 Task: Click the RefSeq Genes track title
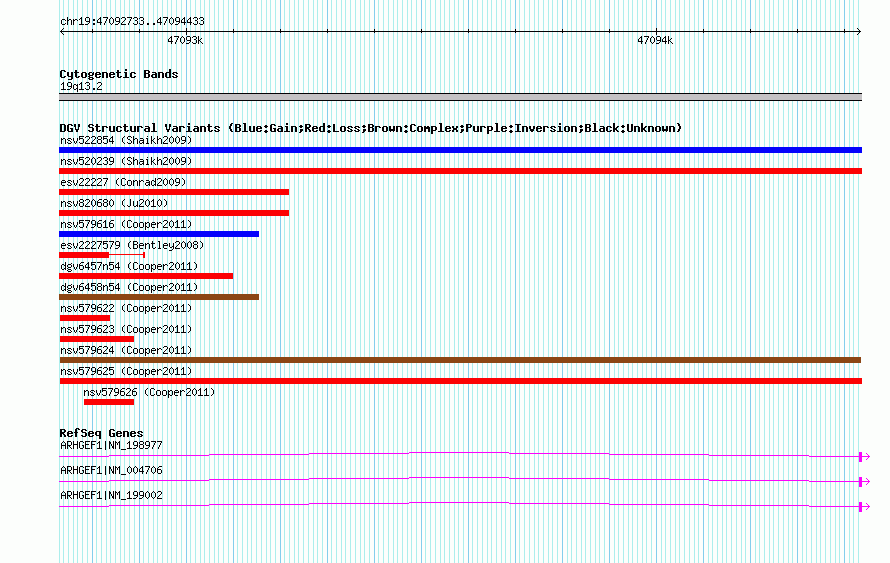tap(101, 433)
